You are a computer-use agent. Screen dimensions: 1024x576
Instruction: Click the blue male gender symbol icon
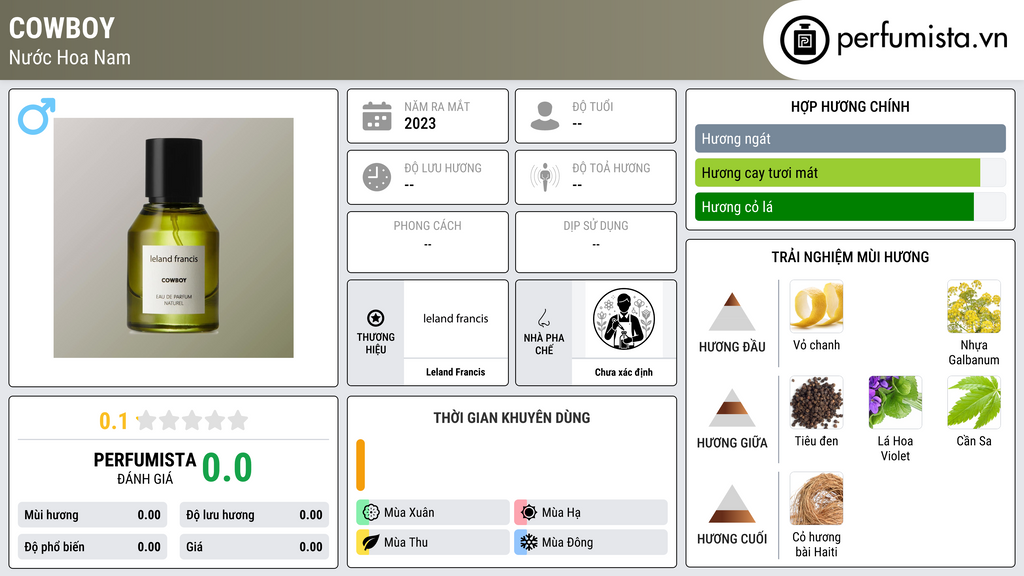click(x=36, y=116)
